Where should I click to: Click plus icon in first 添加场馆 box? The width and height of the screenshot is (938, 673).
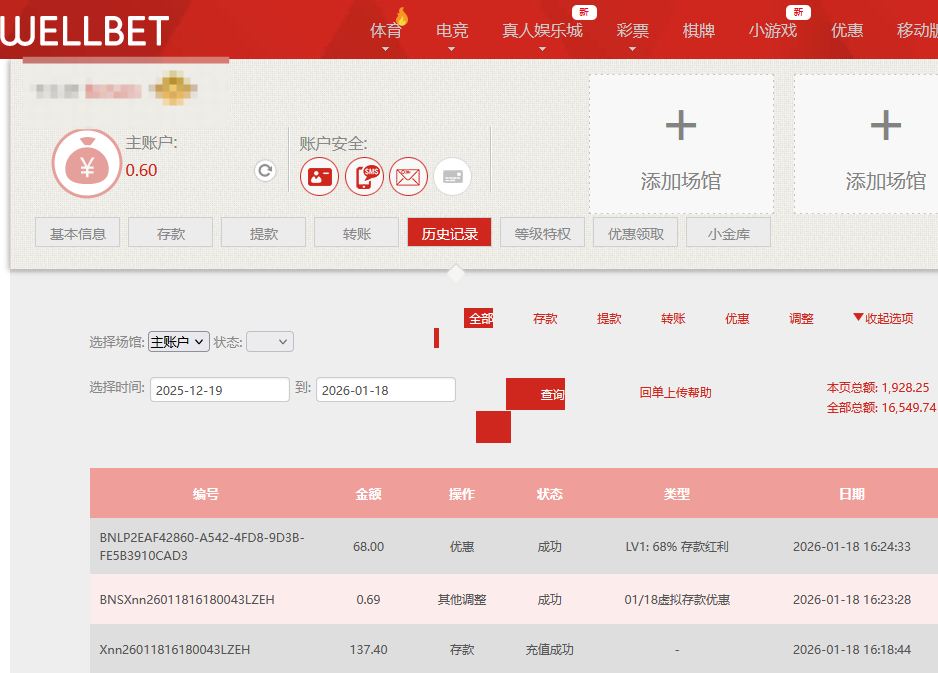click(x=681, y=126)
